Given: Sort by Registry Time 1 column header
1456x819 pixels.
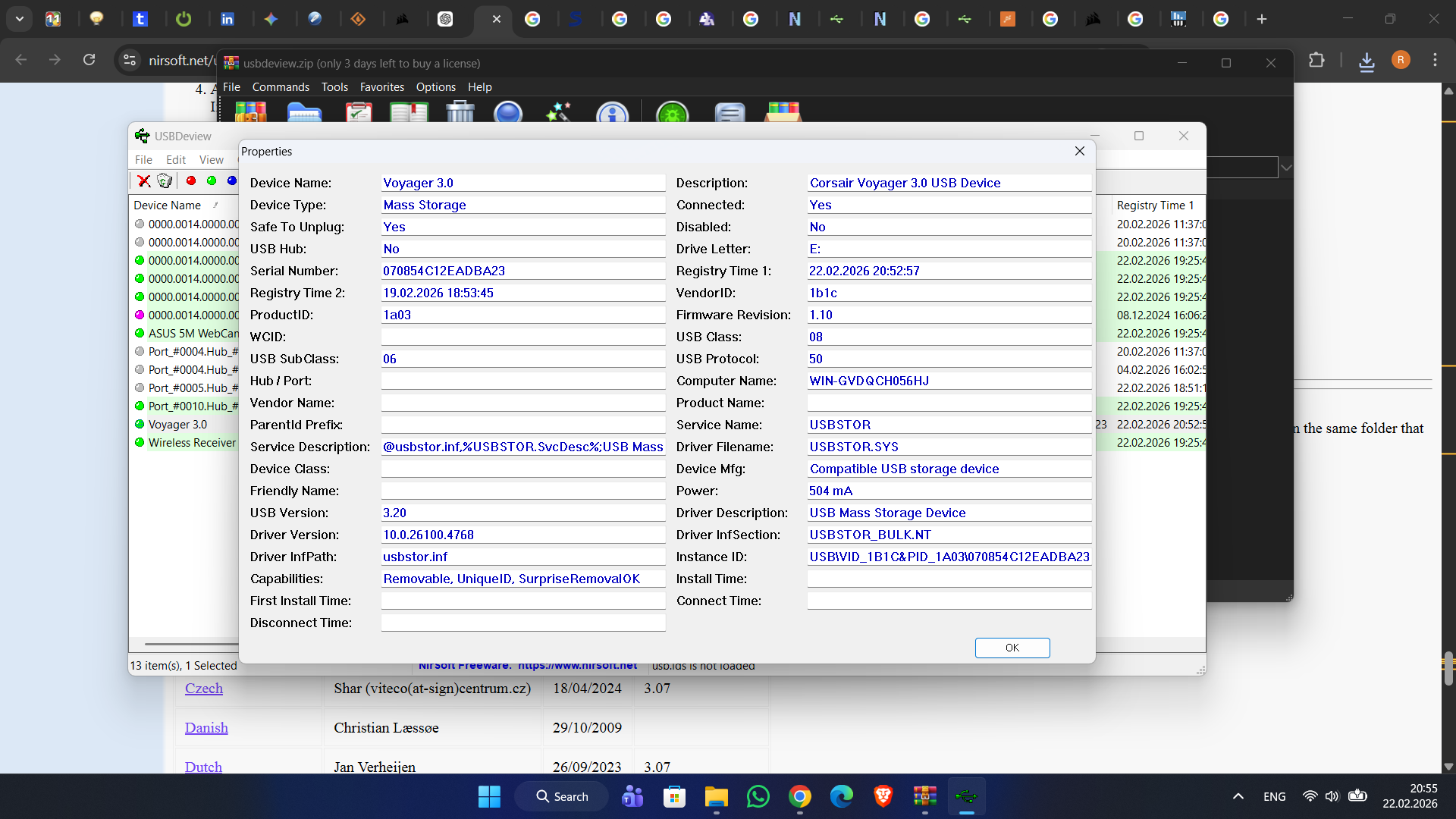Looking at the screenshot, I should [x=1156, y=206].
